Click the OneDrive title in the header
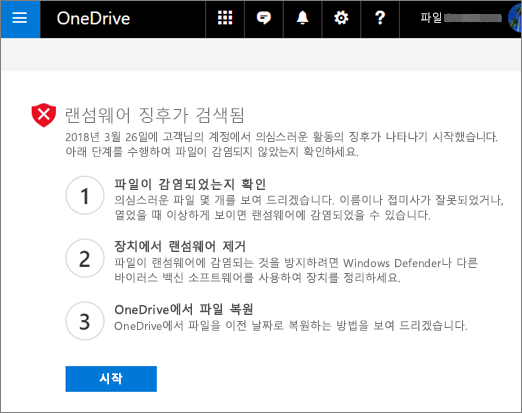This screenshot has height=413, width=522. click(93, 19)
